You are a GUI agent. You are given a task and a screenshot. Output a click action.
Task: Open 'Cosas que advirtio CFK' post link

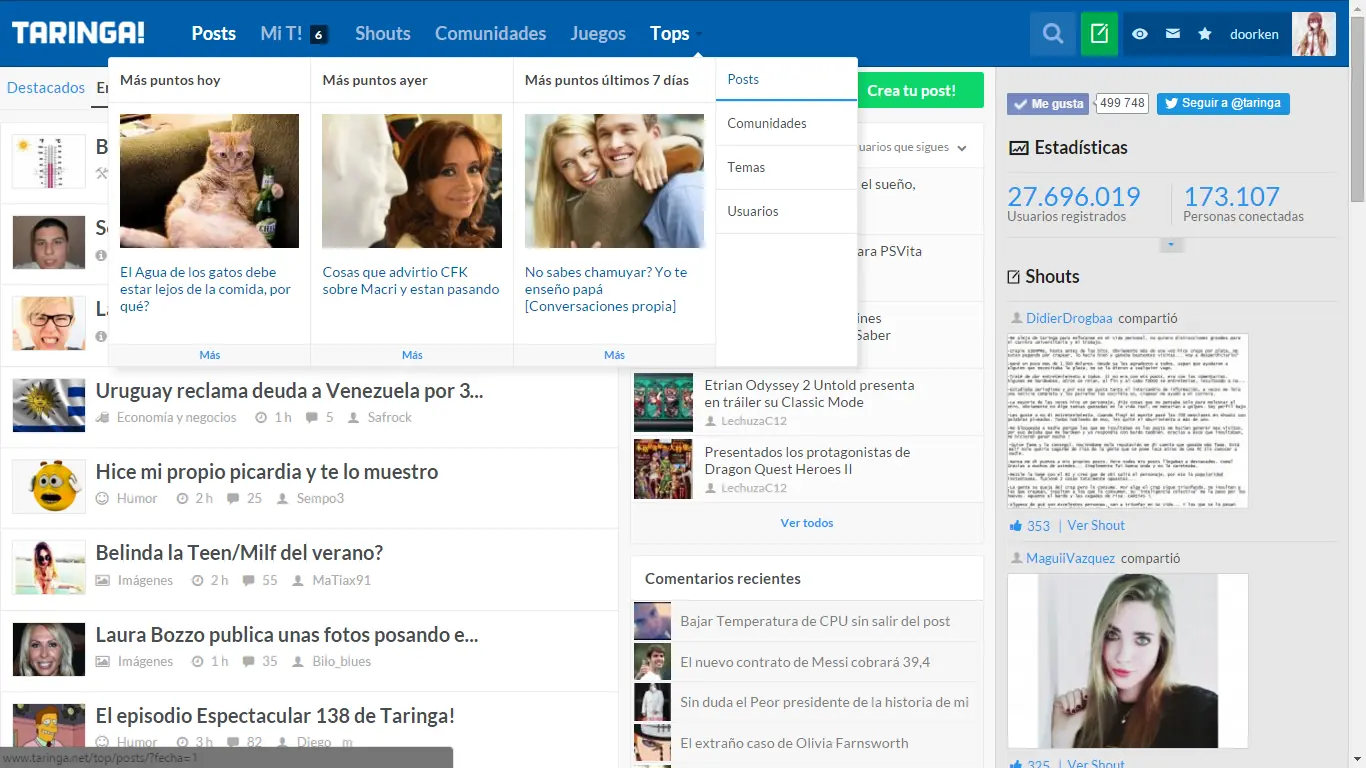[411, 281]
